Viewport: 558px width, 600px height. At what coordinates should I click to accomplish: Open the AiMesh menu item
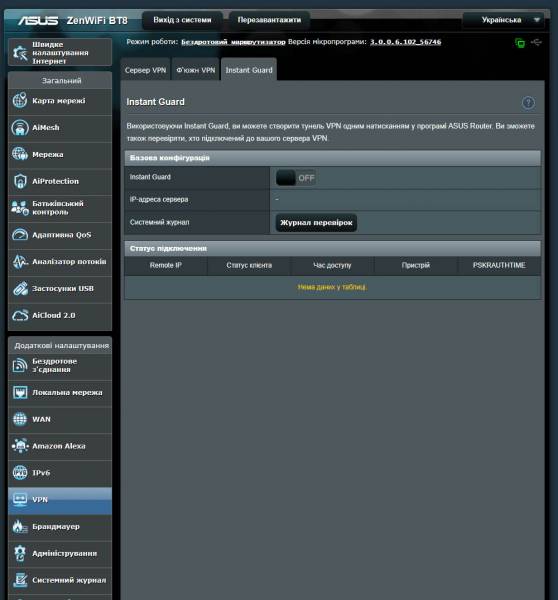tap(60, 128)
